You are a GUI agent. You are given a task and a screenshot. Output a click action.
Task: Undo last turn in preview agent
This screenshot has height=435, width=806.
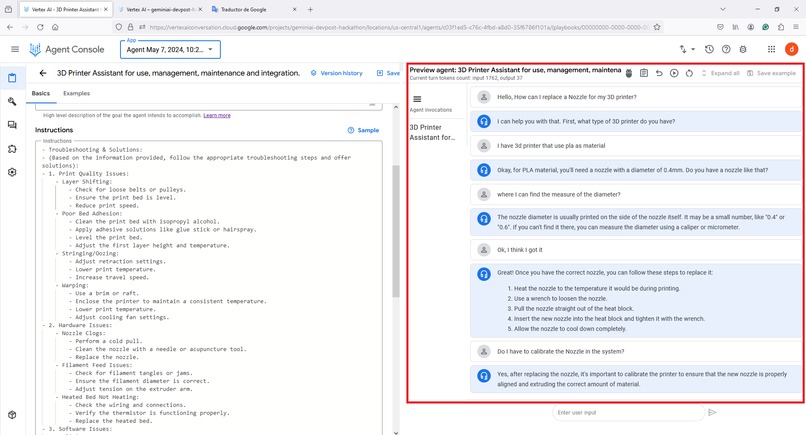coord(659,74)
